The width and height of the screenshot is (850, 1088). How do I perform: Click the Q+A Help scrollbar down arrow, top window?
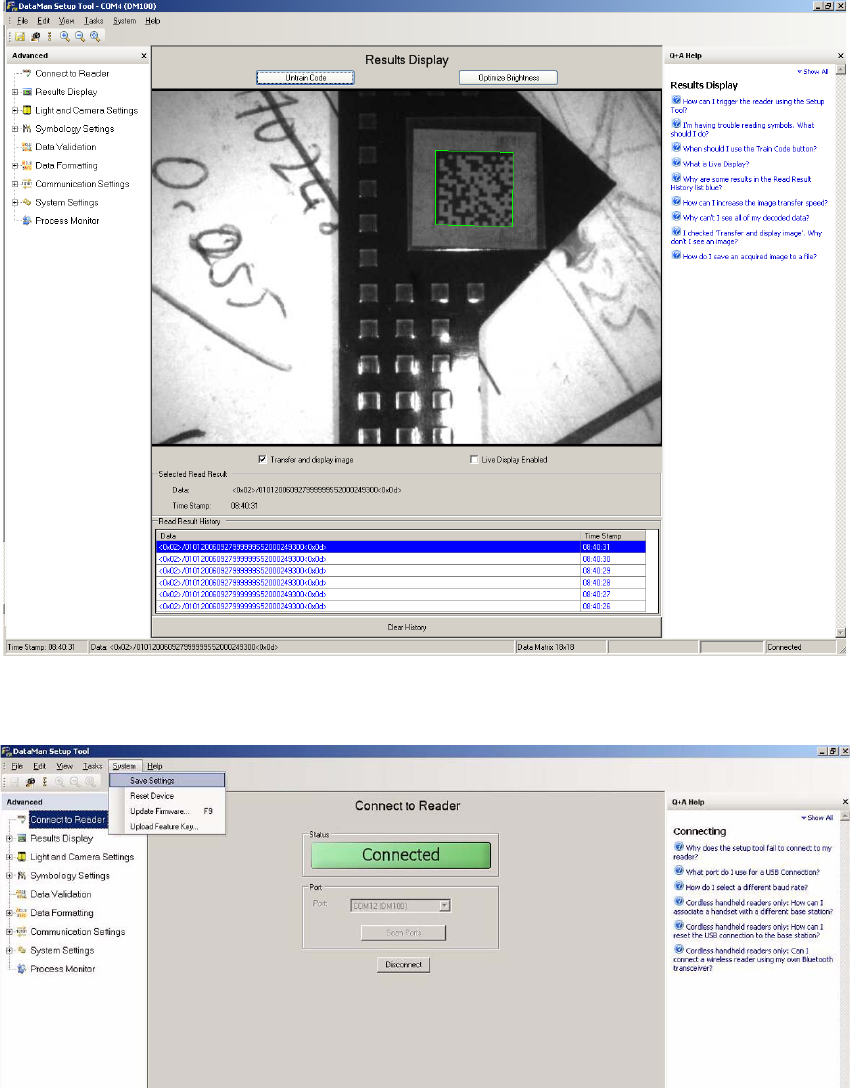841,632
